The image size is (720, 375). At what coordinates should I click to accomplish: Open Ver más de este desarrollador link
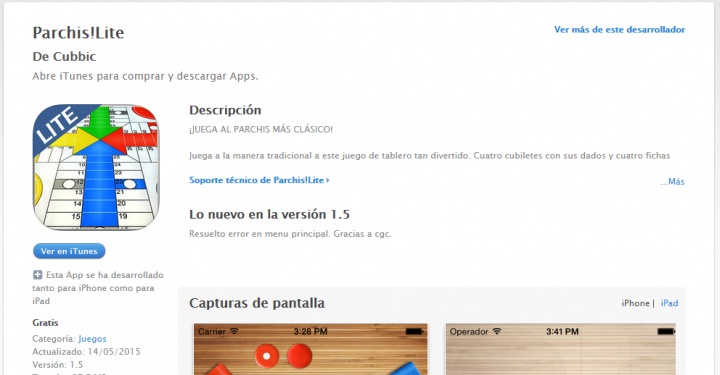click(x=619, y=29)
